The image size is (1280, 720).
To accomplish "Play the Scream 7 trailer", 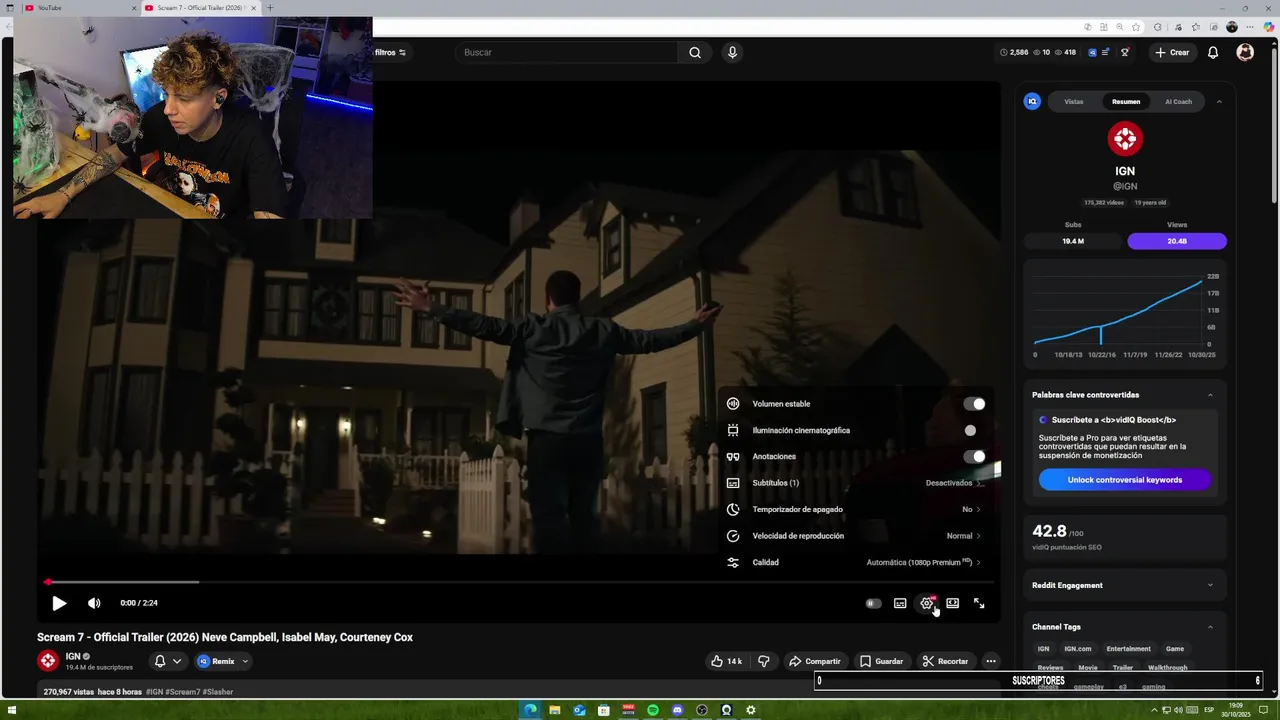I will click(x=59, y=603).
